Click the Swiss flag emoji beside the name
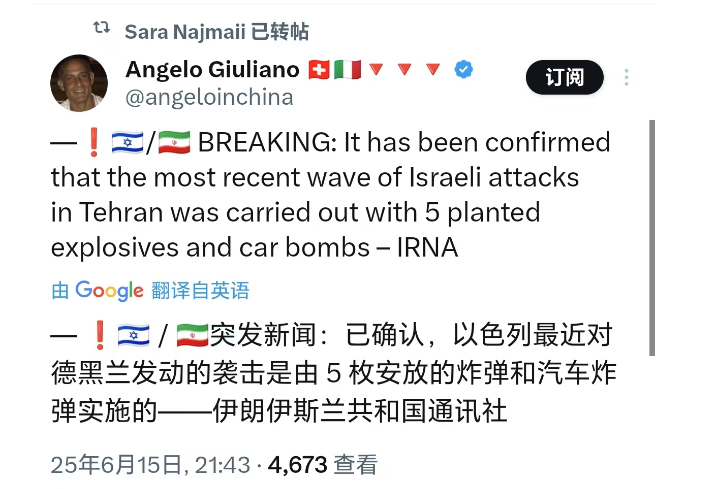 [318, 70]
